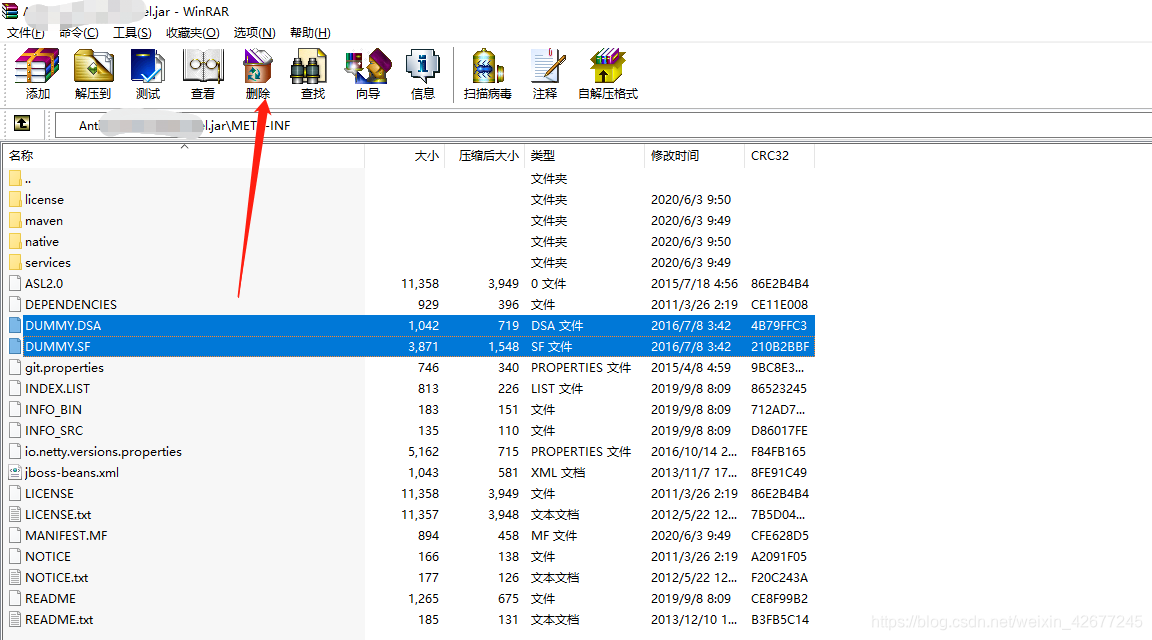Click the README.txt file icon

(15, 619)
